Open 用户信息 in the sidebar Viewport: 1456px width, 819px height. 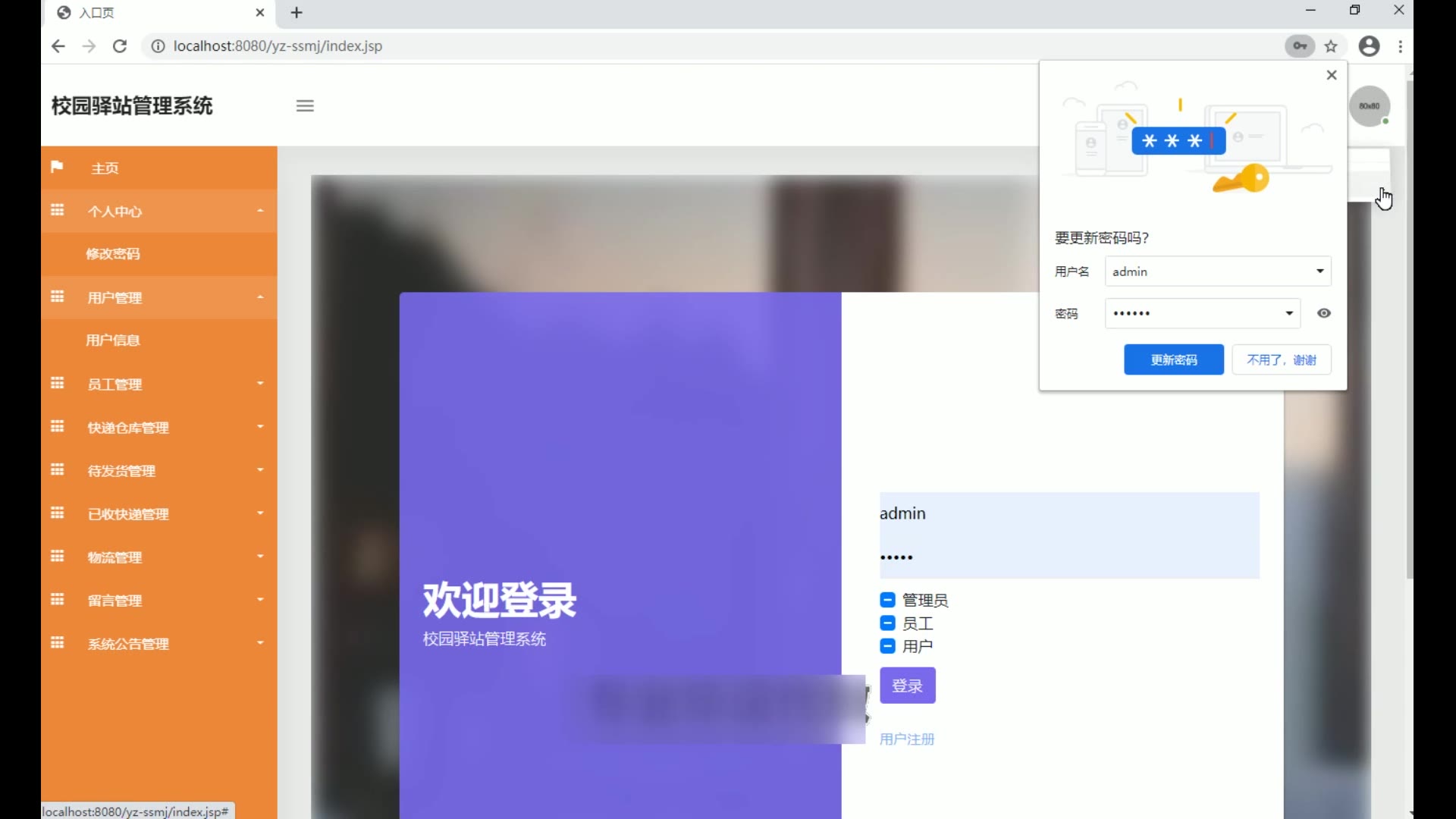pyautogui.click(x=113, y=340)
